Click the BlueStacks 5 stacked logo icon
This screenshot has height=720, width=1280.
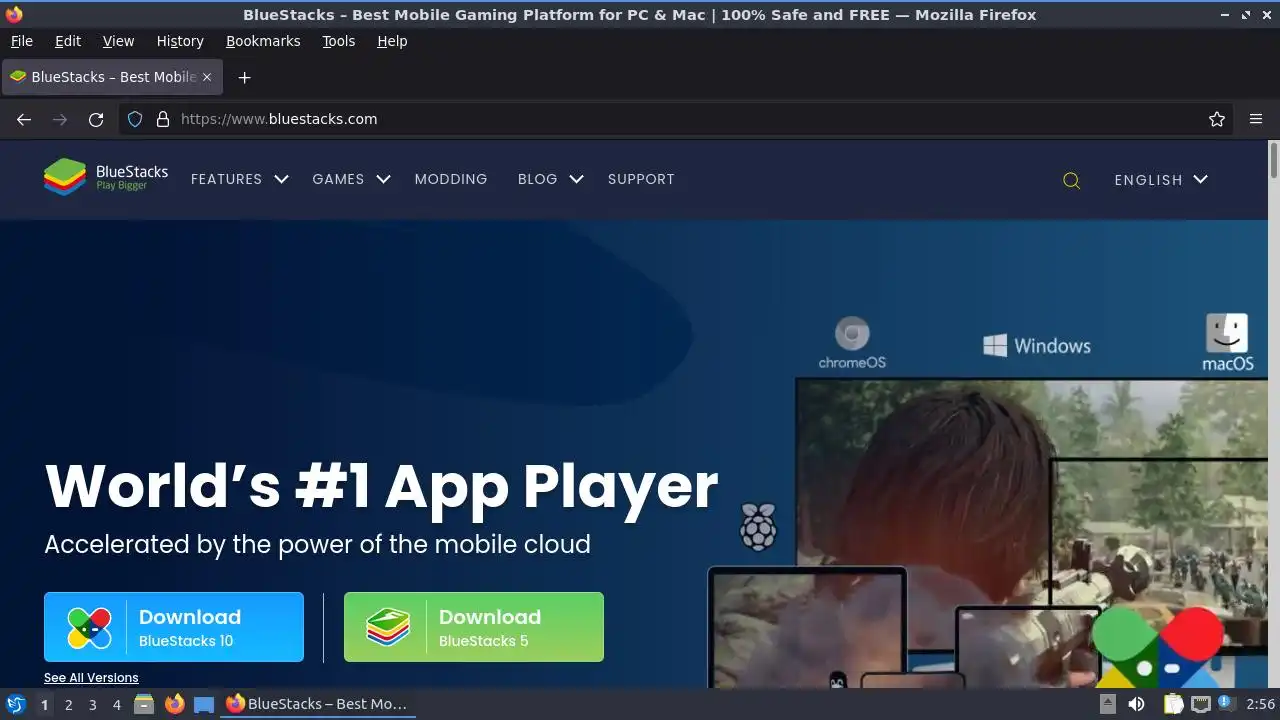(x=388, y=628)
